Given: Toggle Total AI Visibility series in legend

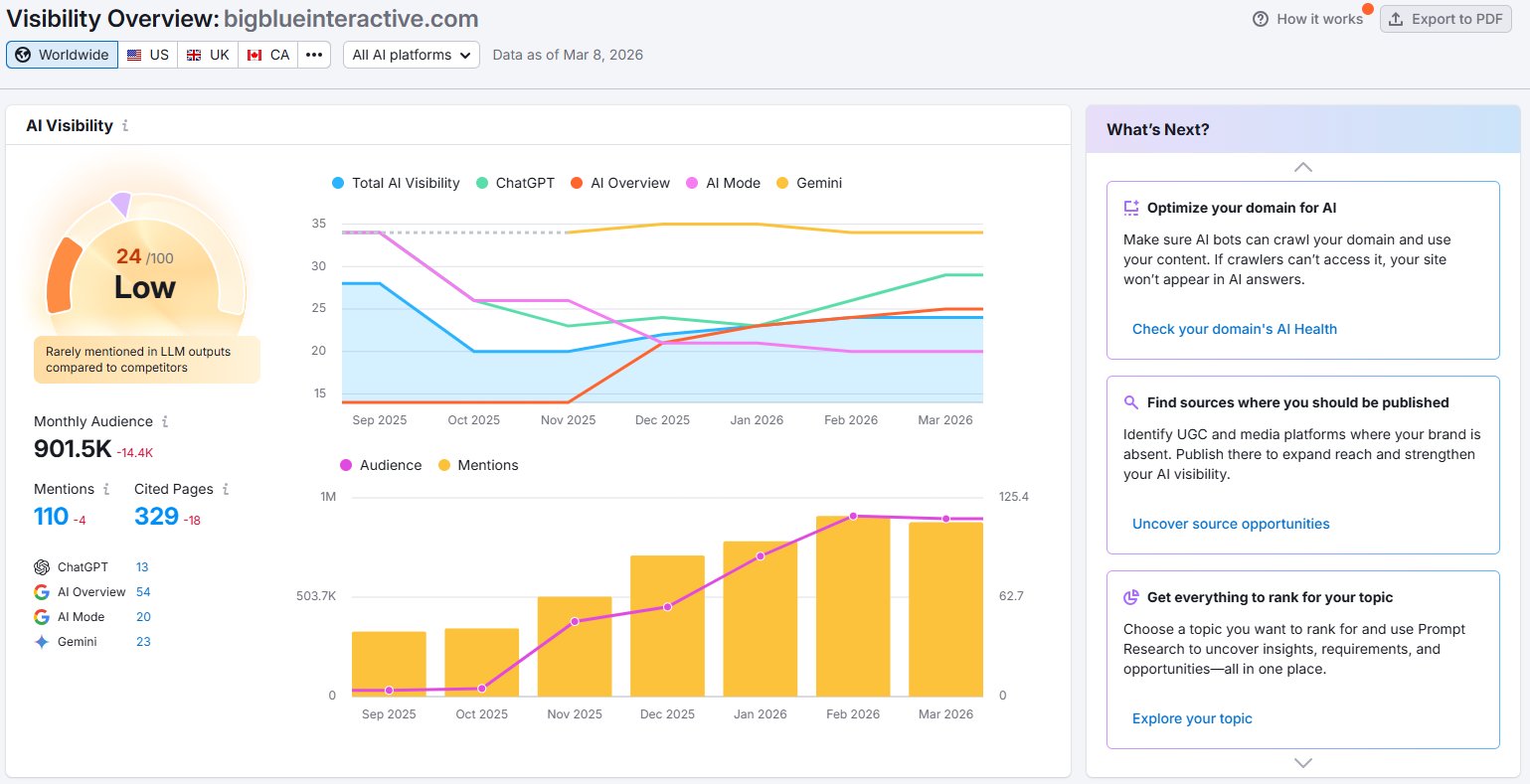Looking at the screenshot, I should (x=396, y=183).
